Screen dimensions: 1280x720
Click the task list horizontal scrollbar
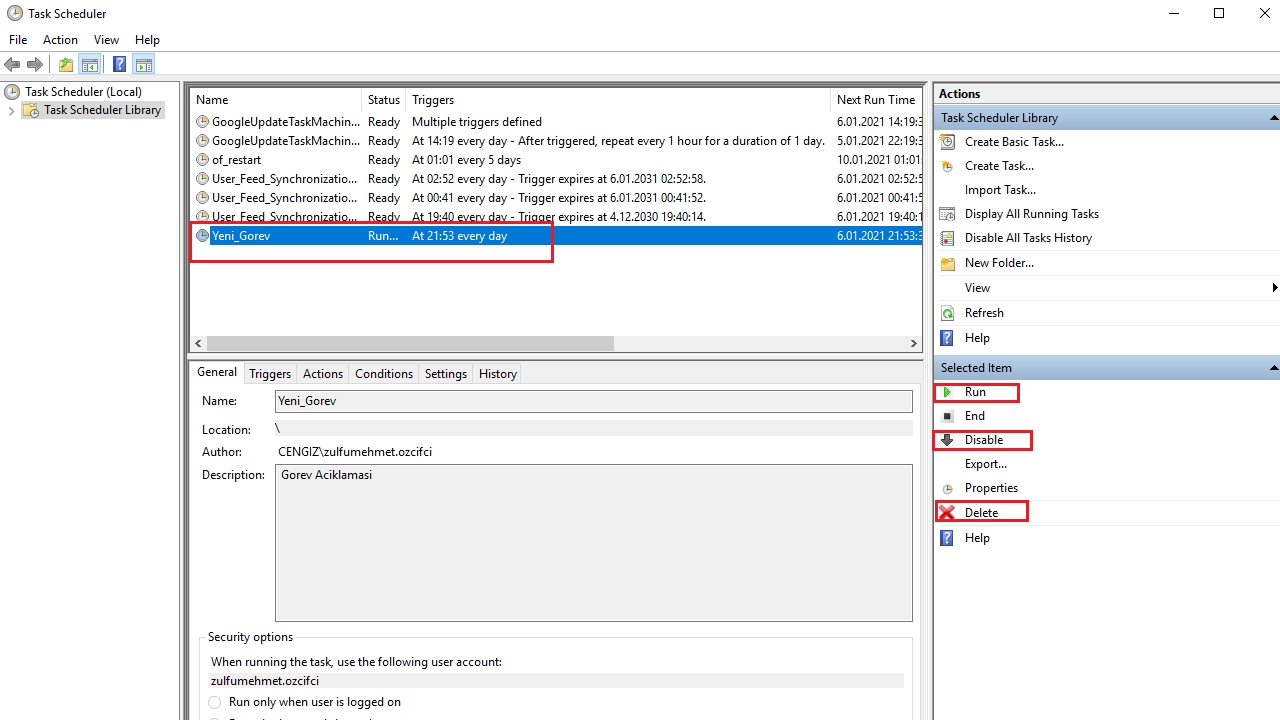point(410,343)
